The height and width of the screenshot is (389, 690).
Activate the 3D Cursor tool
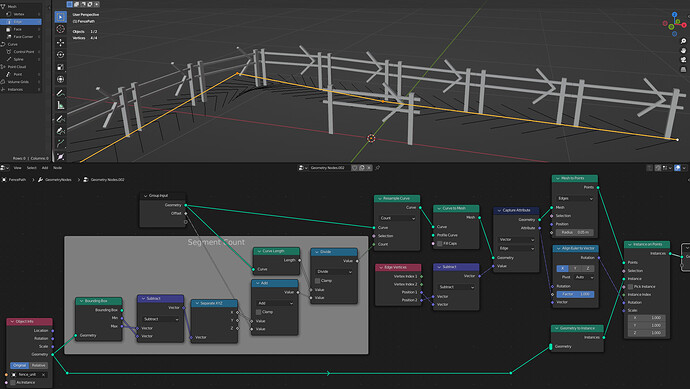coord(60,29)
